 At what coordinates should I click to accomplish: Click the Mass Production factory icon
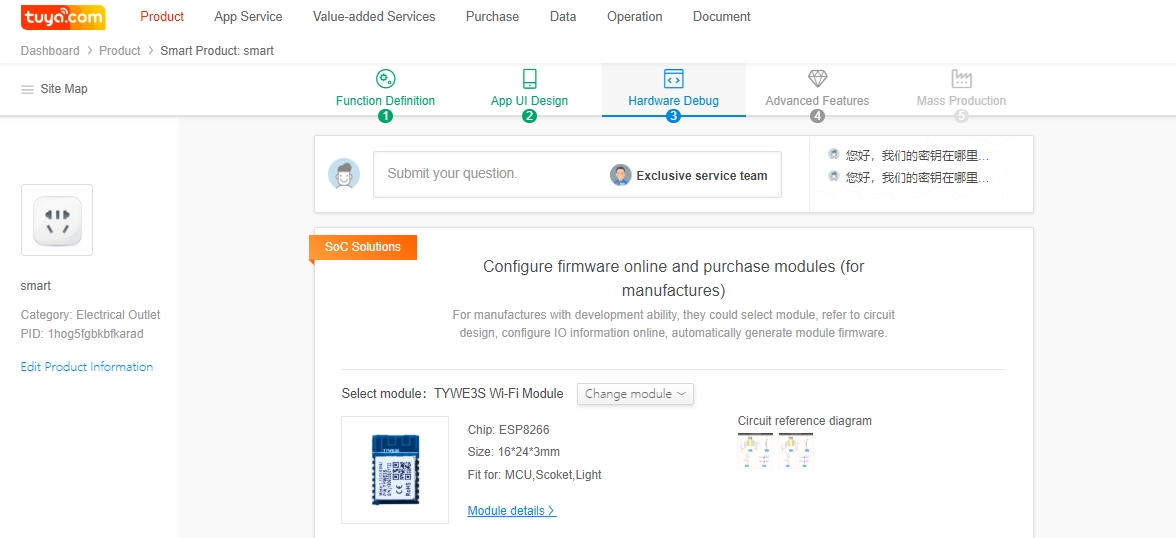(x=962, y=79)
